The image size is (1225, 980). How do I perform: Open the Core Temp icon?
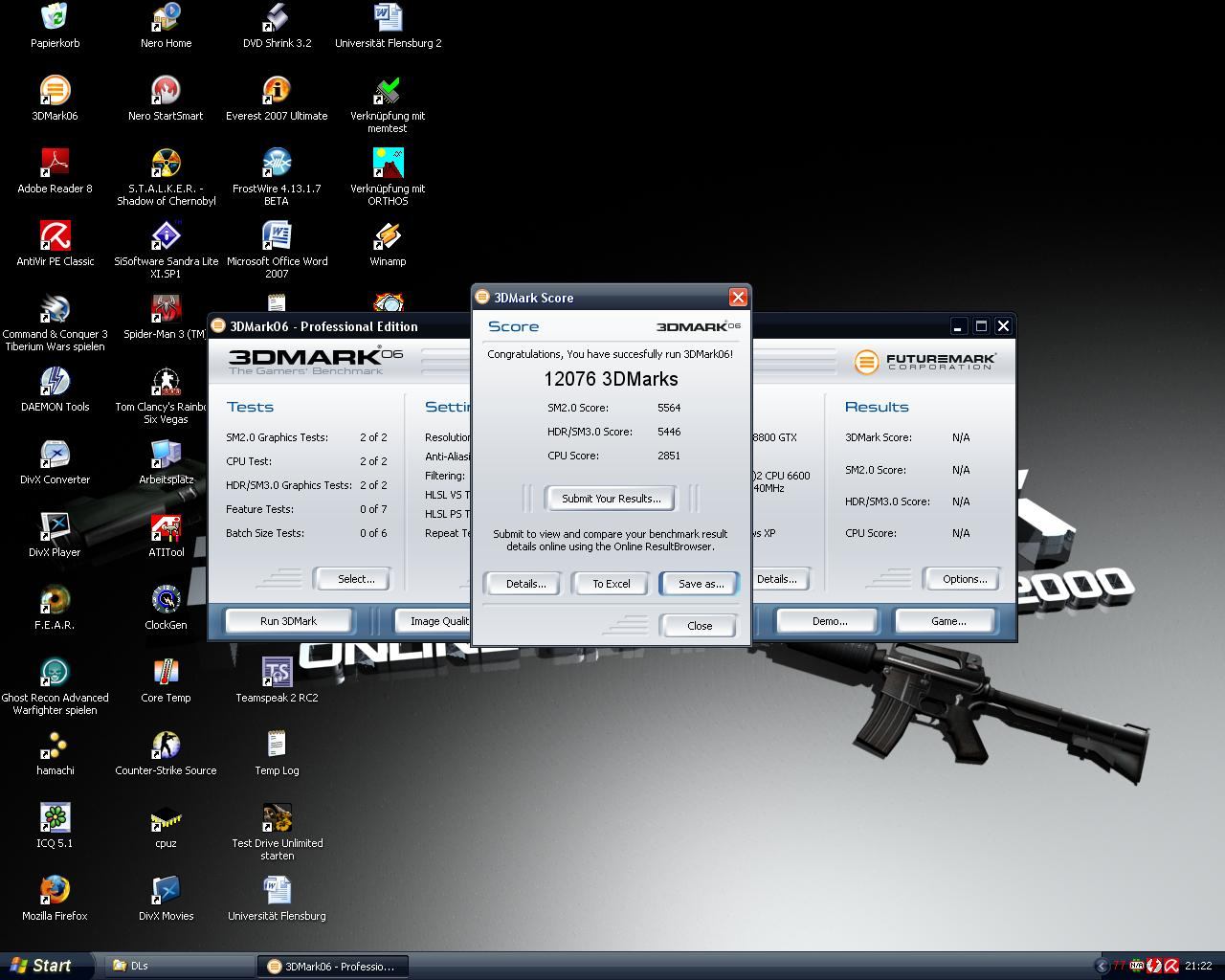[166, 672]
